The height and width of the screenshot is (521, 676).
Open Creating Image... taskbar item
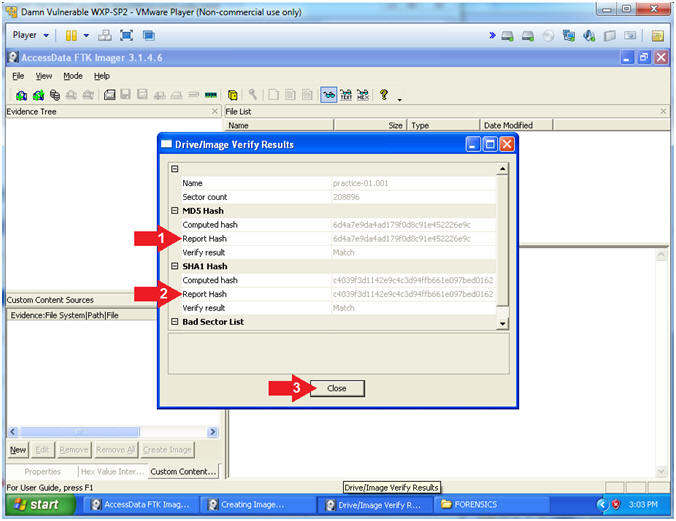[257, 505]
